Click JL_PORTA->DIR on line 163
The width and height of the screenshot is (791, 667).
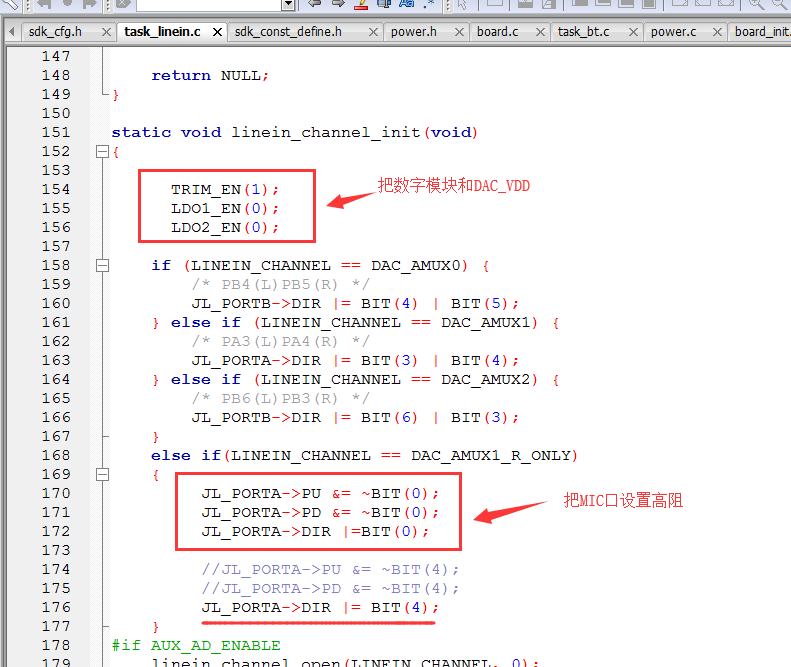click(256, 361)
